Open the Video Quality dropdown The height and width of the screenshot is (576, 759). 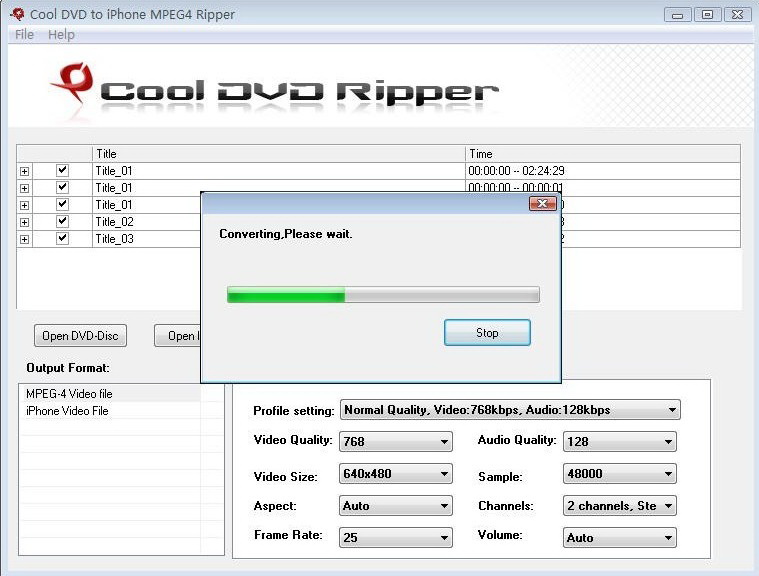click(396, 441)
